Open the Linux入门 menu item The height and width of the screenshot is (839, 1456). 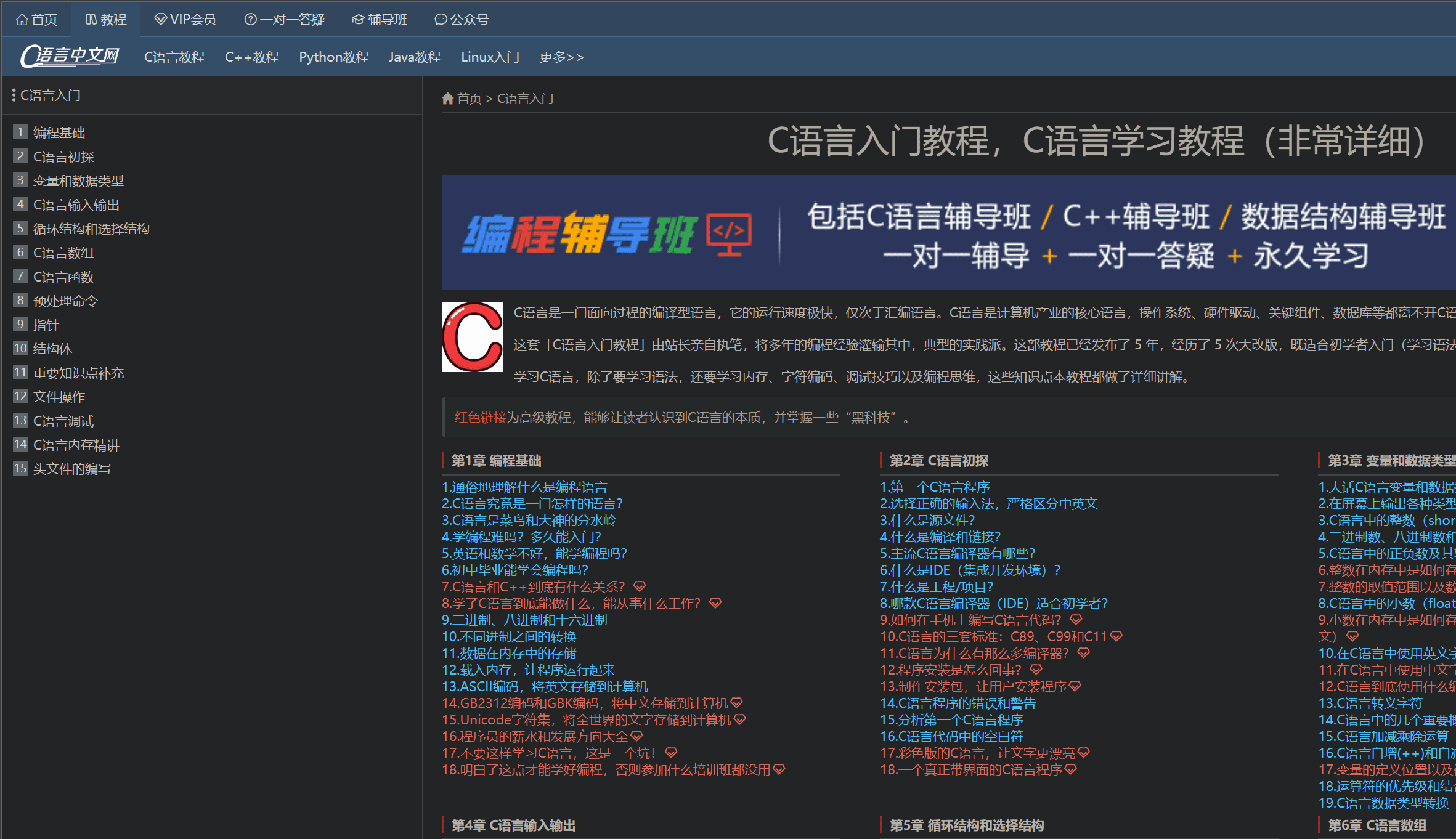[490, 56]
